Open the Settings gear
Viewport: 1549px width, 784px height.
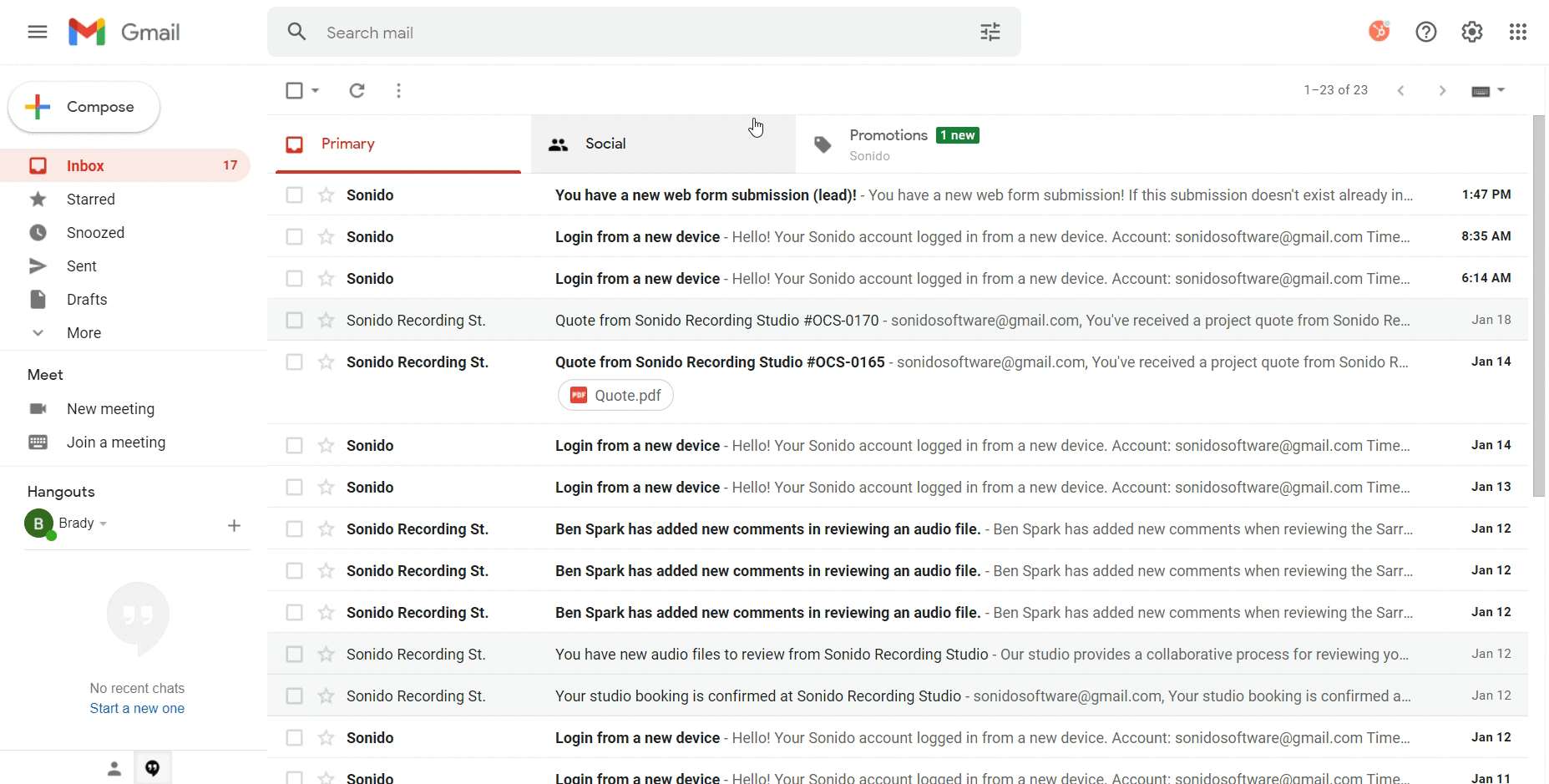(1472, 32)
